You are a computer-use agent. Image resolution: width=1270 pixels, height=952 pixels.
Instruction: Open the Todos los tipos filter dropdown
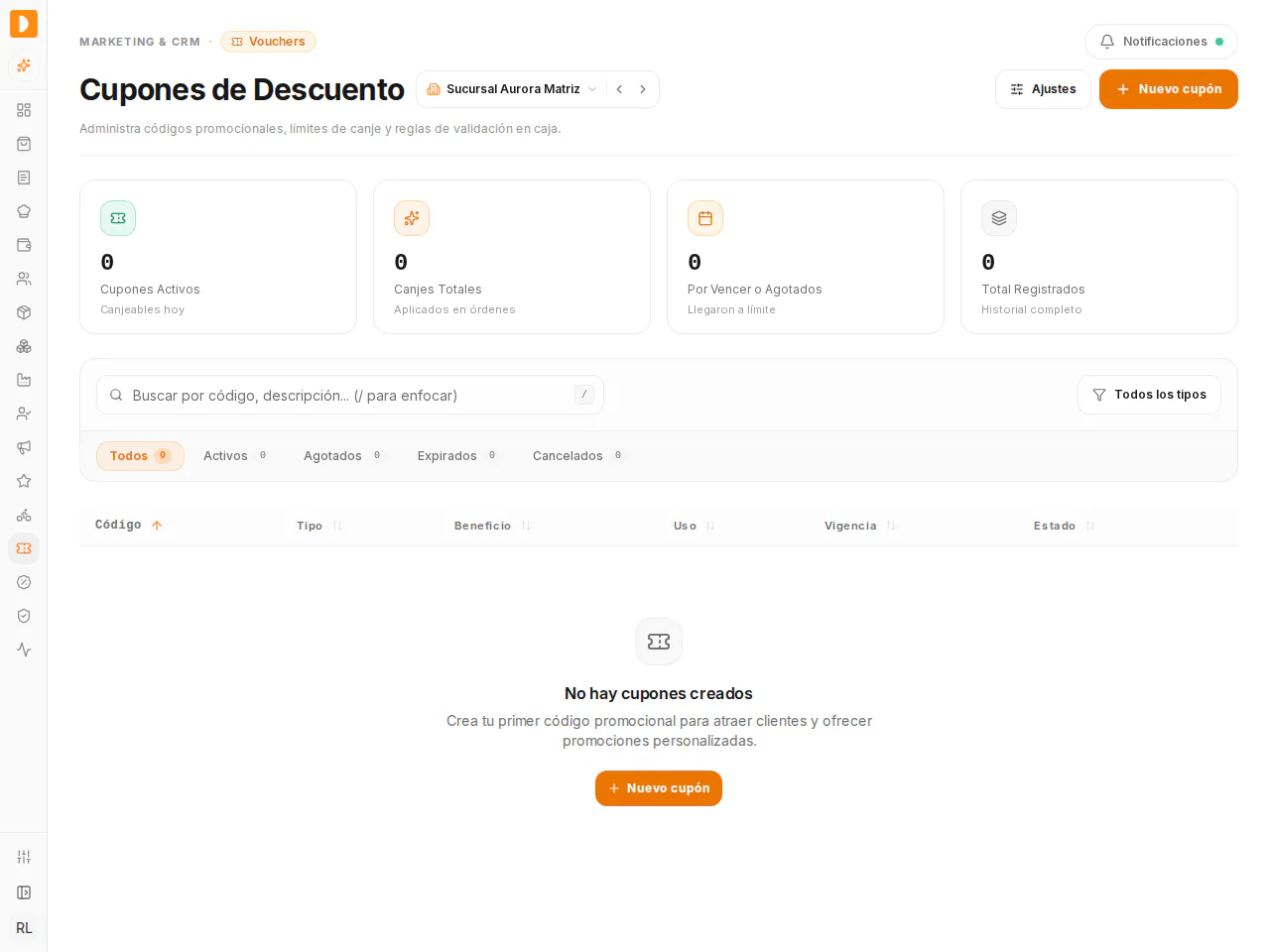[1149, 395]
